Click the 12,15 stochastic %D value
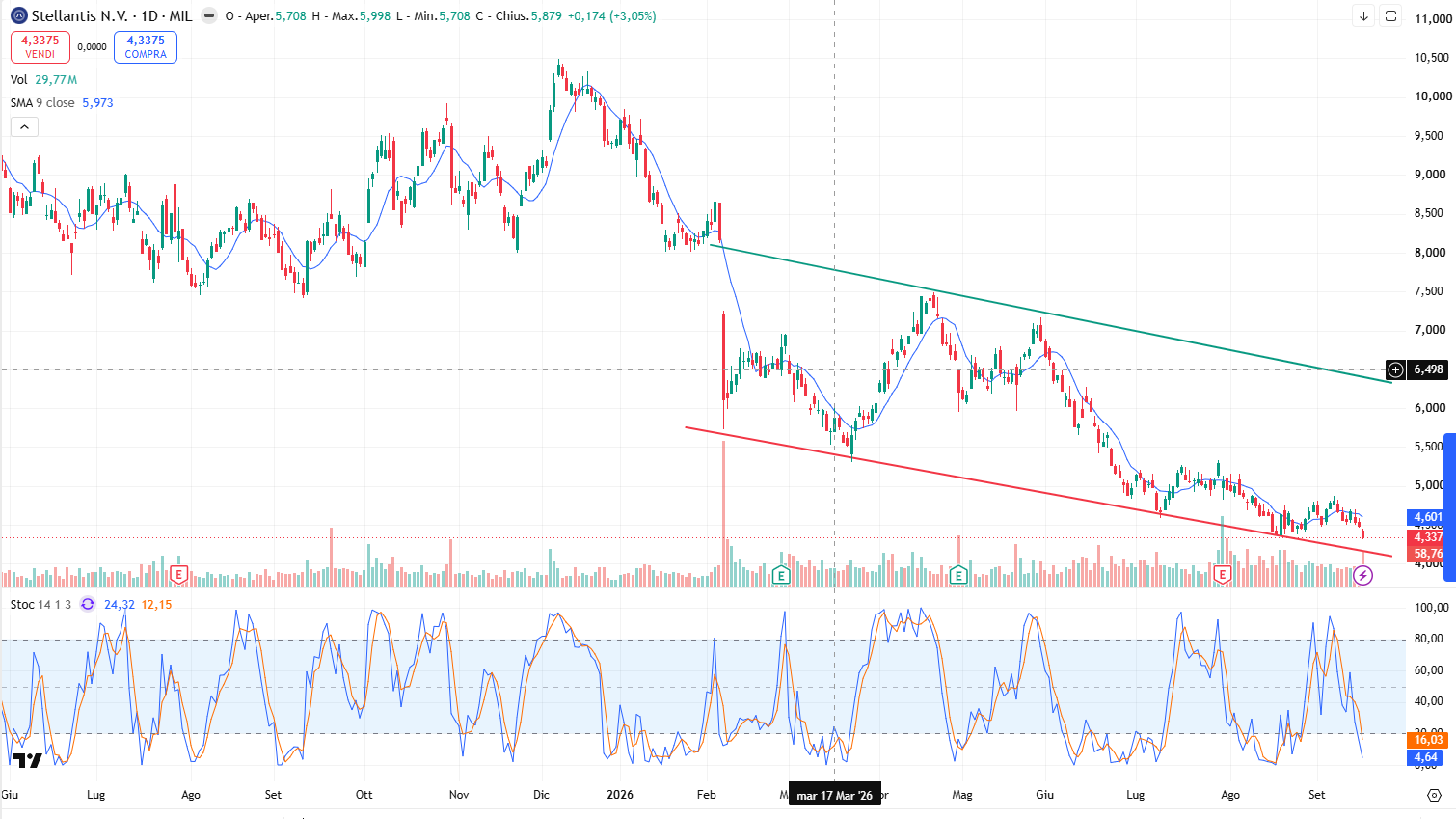1456x819 pixels. [x=157, y=605]
